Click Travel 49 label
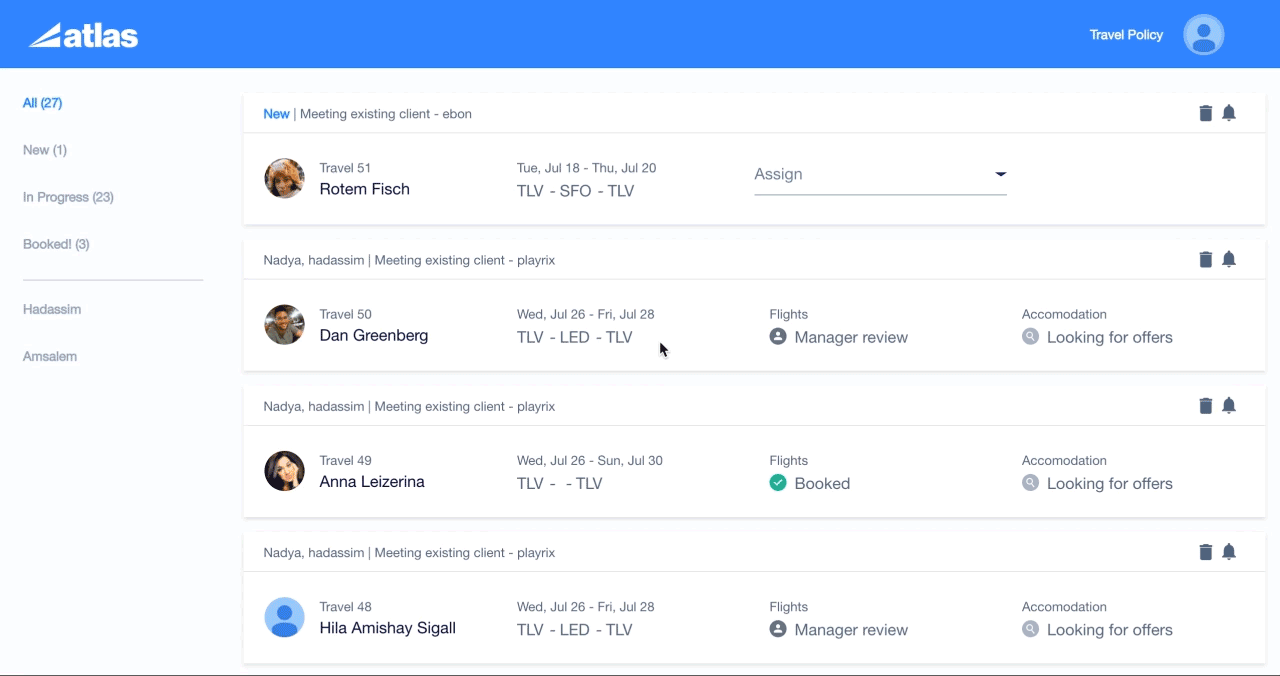The image size is (1280, 676). click(345, 460)
